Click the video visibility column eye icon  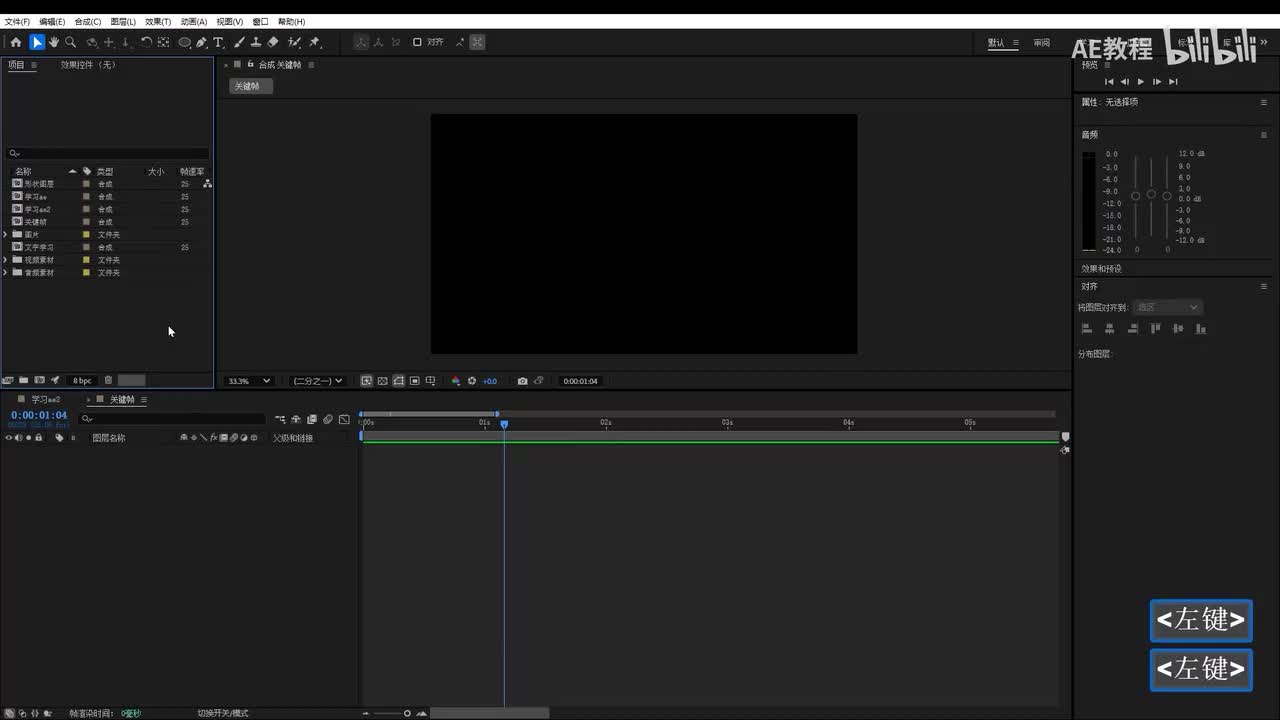9,438
